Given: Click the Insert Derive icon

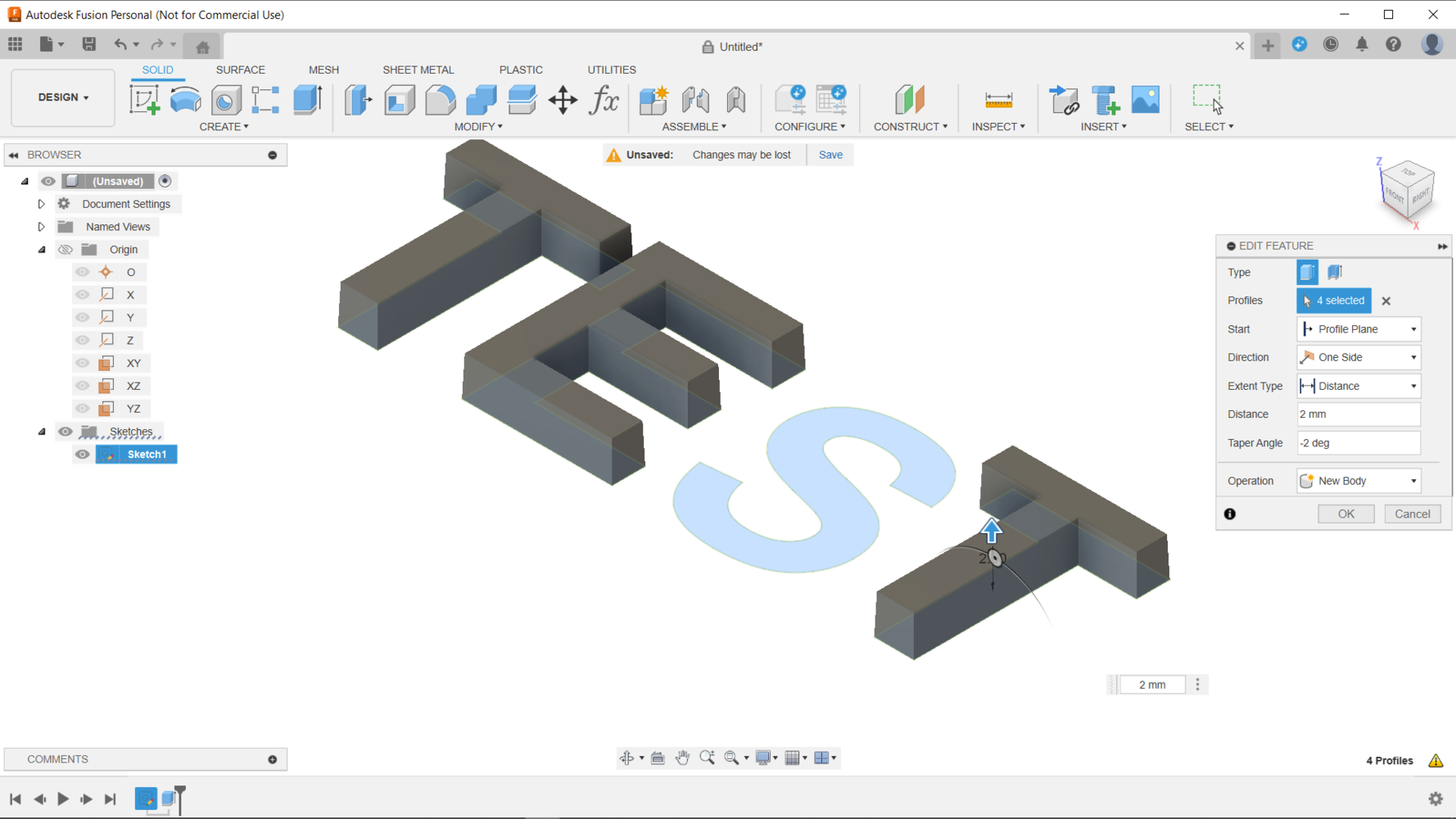Looking at the screenshot, I should [1064, 100].
